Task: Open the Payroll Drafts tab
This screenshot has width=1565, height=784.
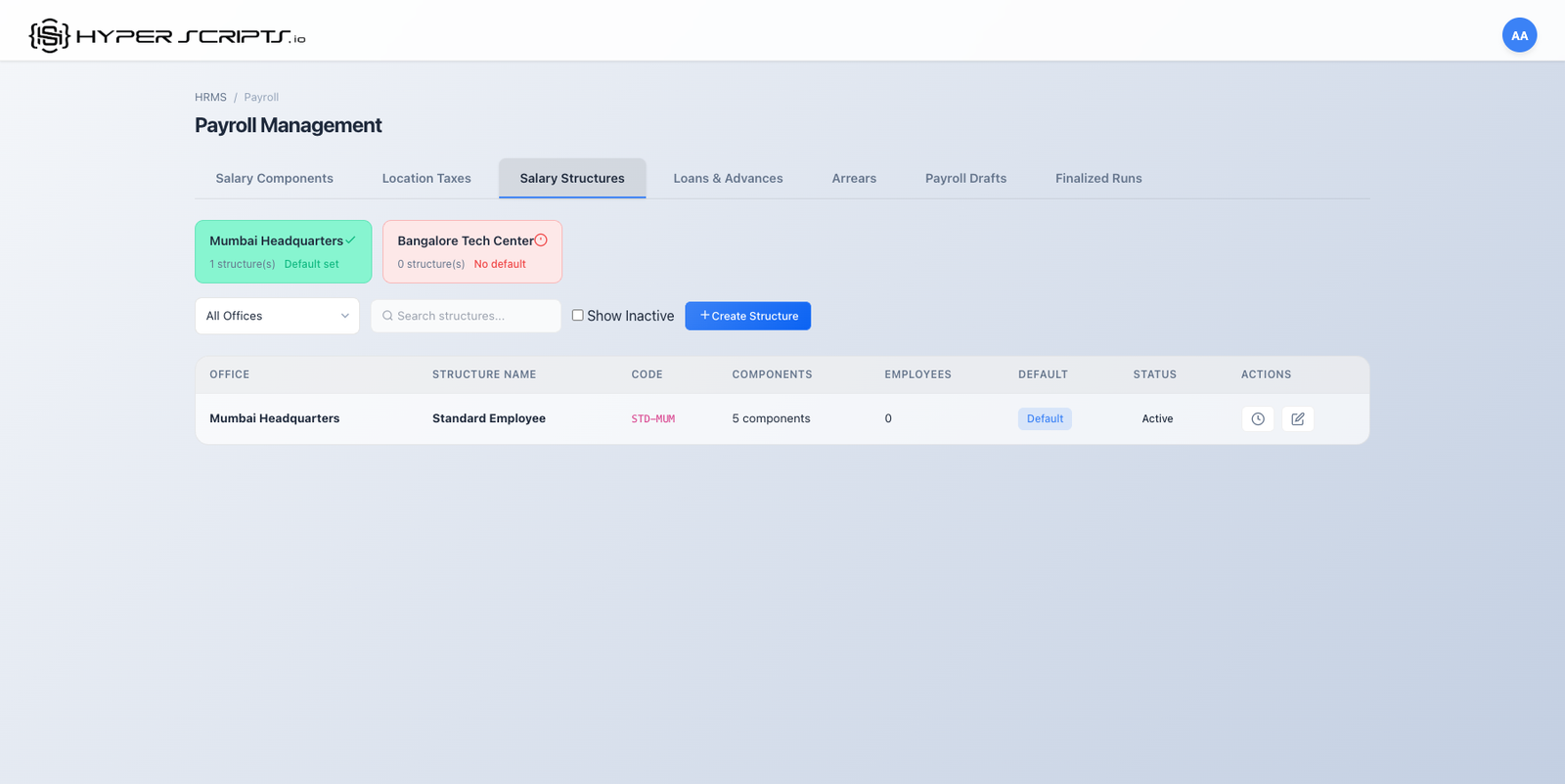Action: click(x=965, y=178)
